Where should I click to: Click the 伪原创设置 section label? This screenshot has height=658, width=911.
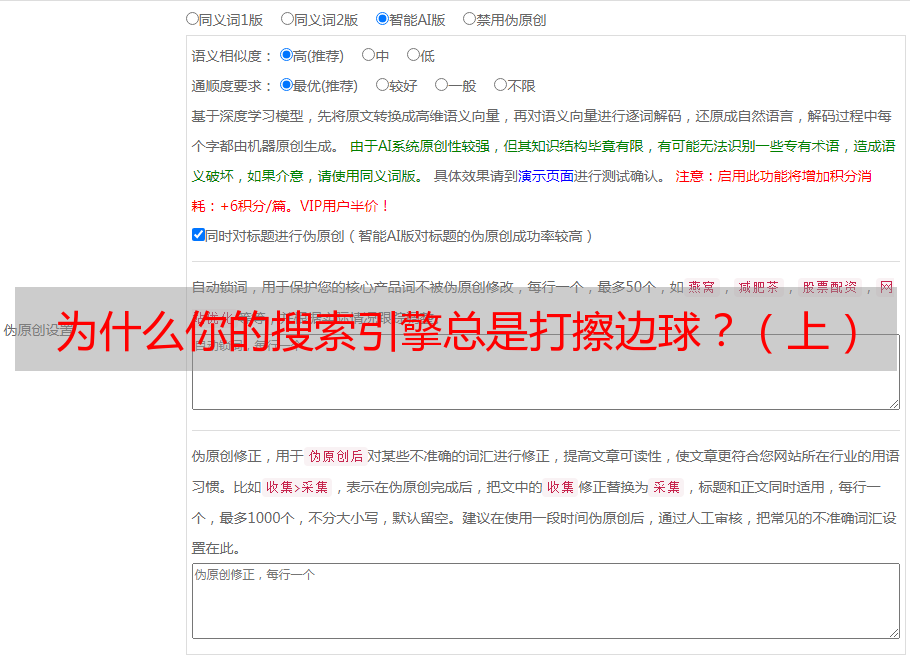coord(38,330)
